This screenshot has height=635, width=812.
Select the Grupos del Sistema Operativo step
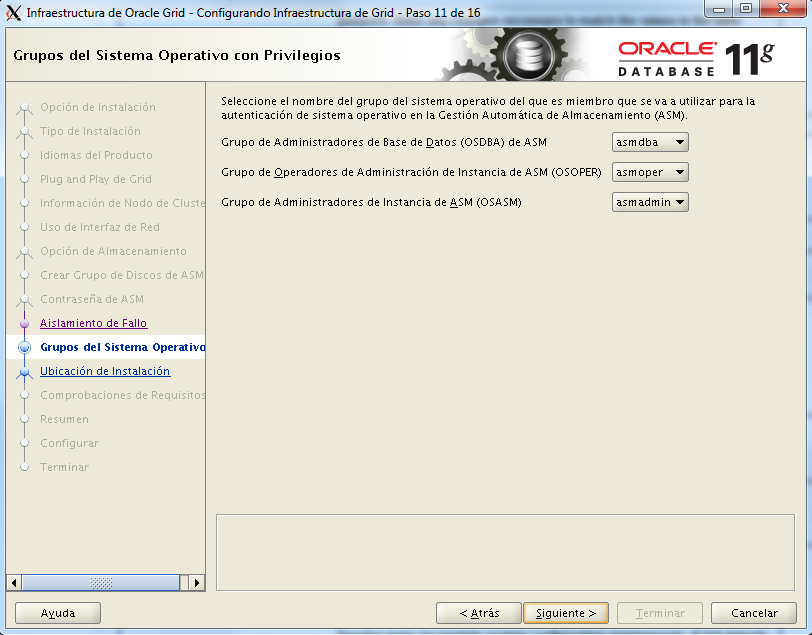click(x=121, y=347)
